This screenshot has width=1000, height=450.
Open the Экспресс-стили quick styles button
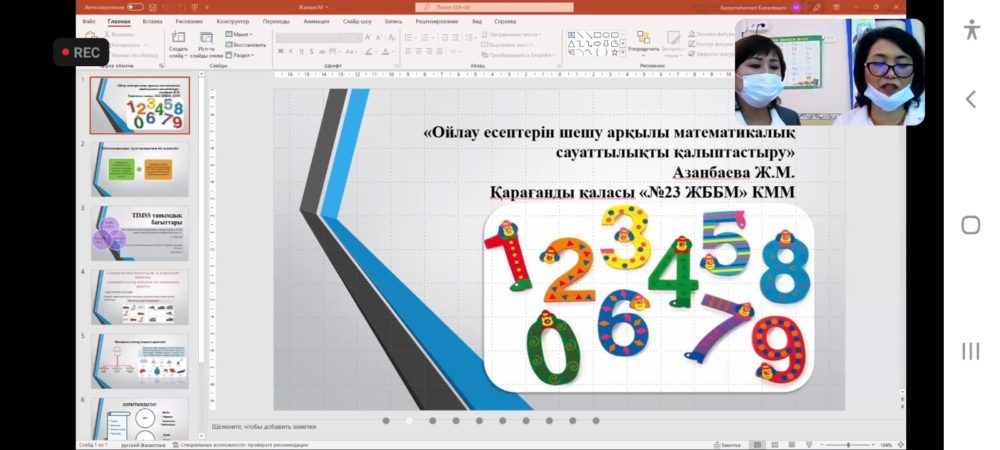[673, 43]
